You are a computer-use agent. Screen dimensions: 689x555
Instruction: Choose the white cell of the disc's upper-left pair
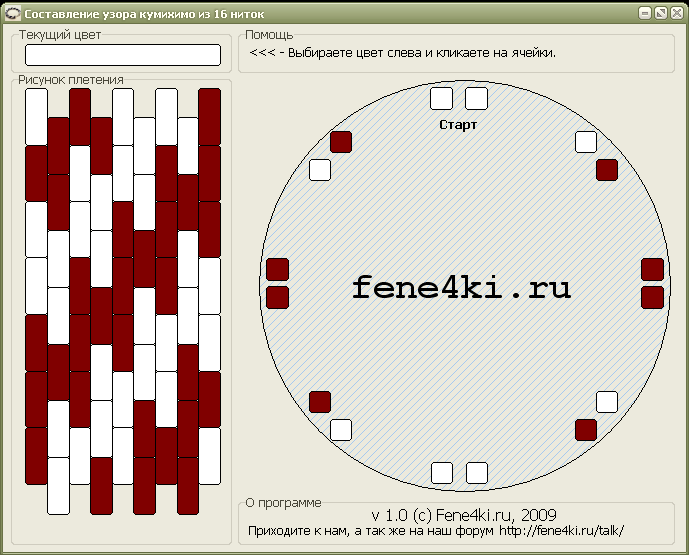coord(320,170)
